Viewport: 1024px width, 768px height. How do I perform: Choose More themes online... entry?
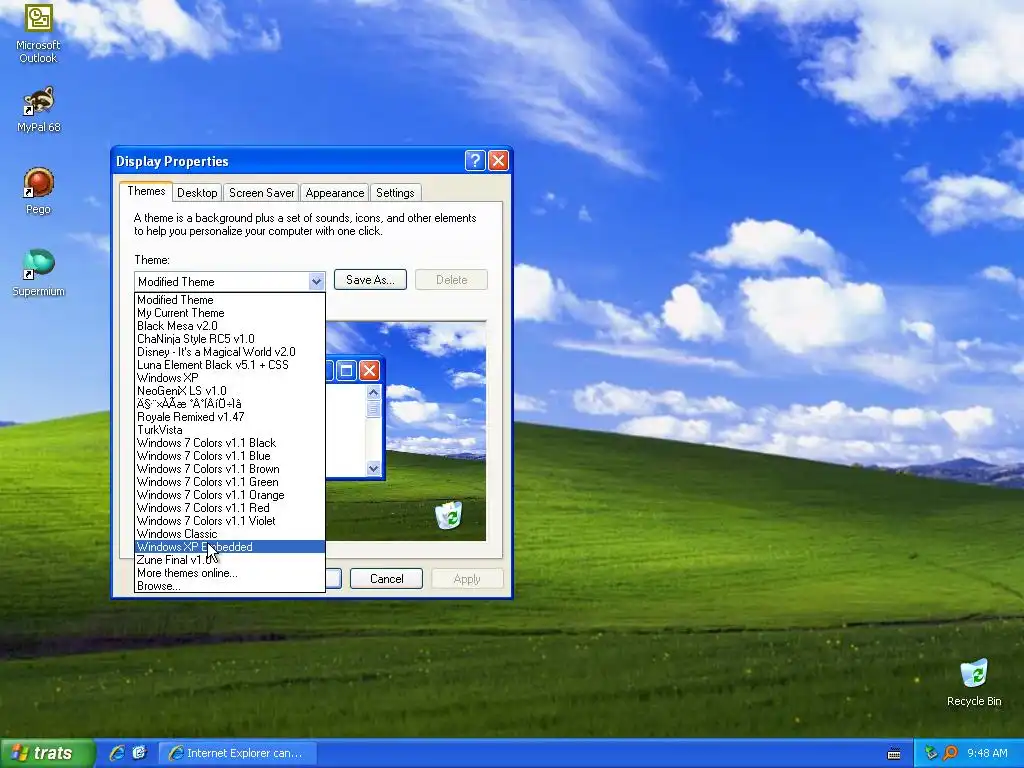pos(229,573)
